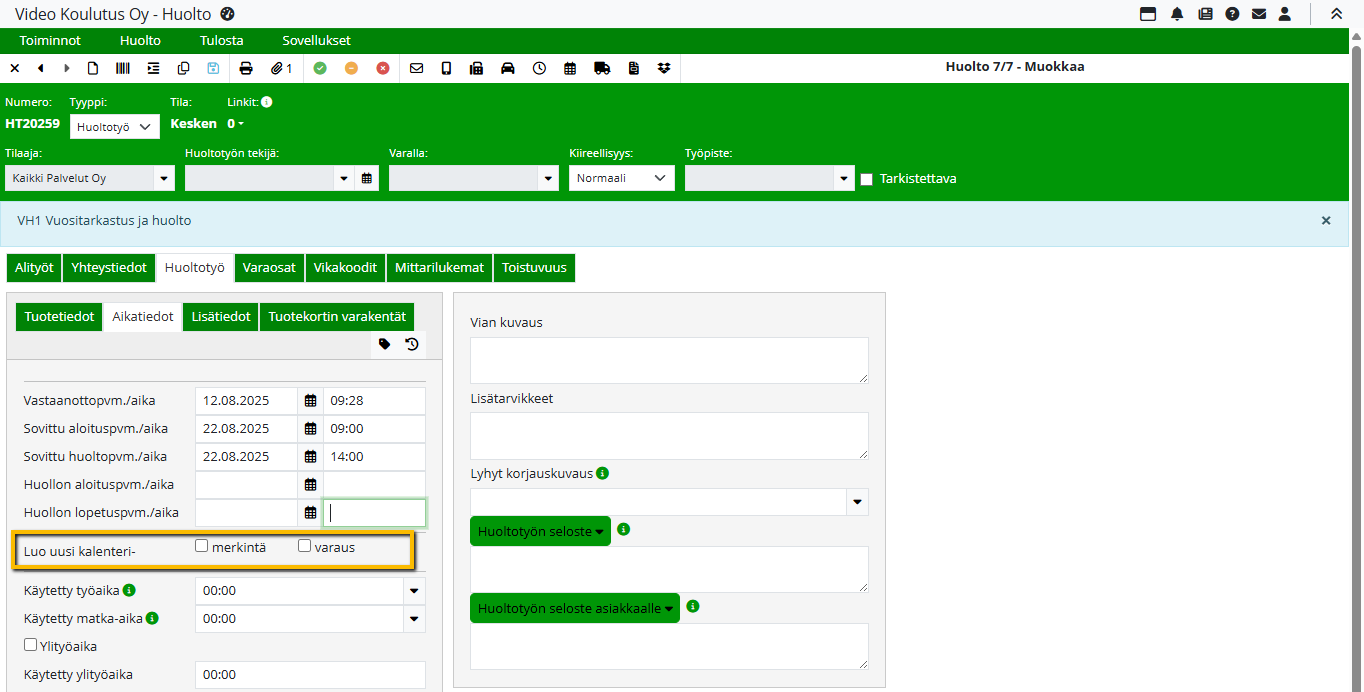
Task: Click the red X status icon
Action: [383, 68]
